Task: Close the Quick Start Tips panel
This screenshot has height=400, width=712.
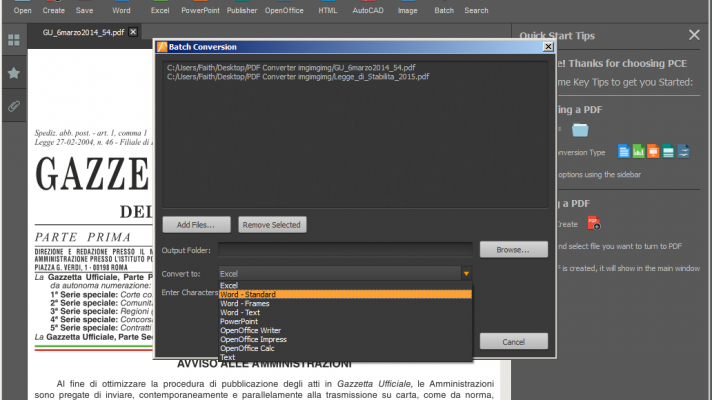Action: 694,35
